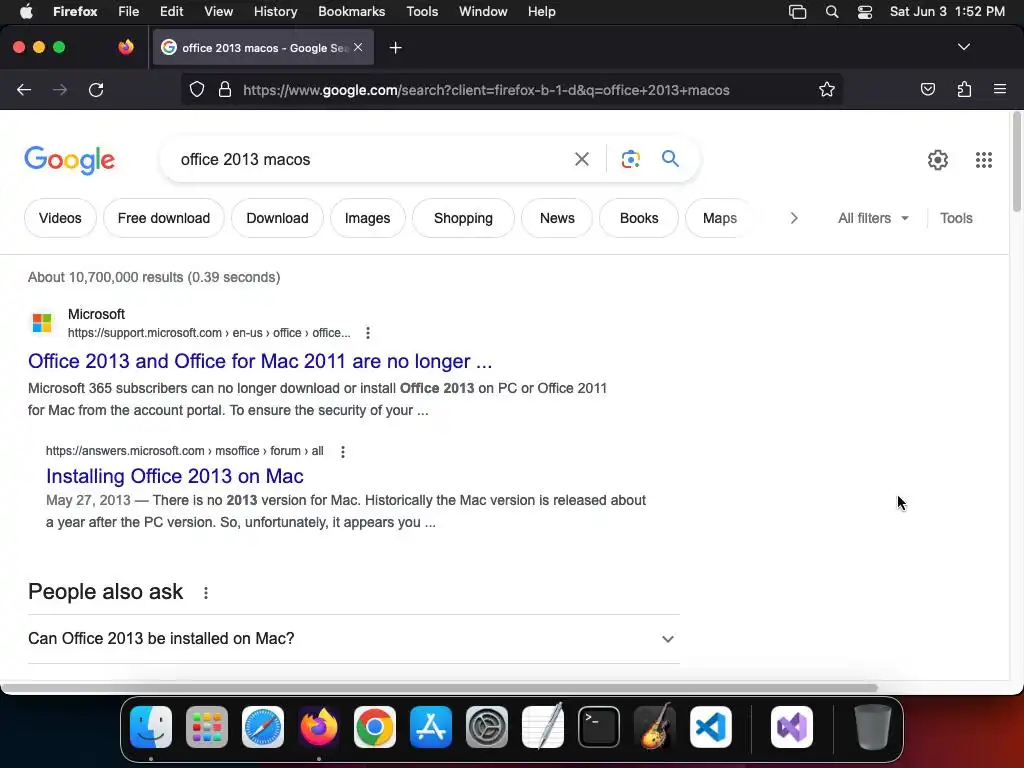Expand the All filters dropdown
Viewport: 1024px width, 768px height.
(x=872, y=218)
